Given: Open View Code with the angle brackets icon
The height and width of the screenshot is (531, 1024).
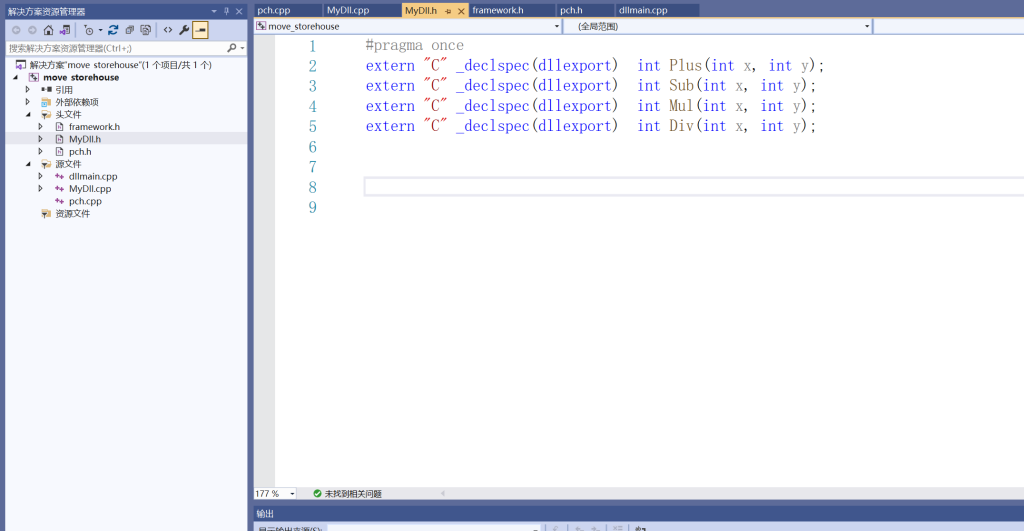Looking at the screenshot, I should 168,30.
